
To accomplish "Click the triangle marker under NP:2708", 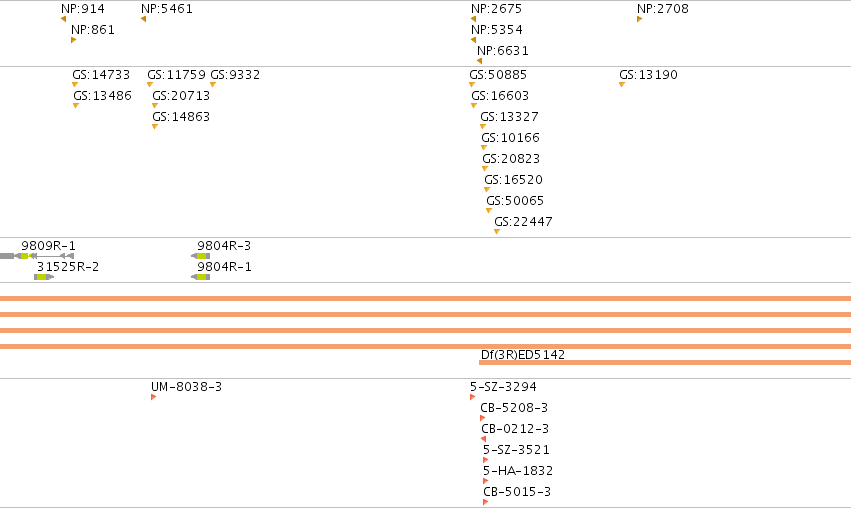I will click(639, 19).
